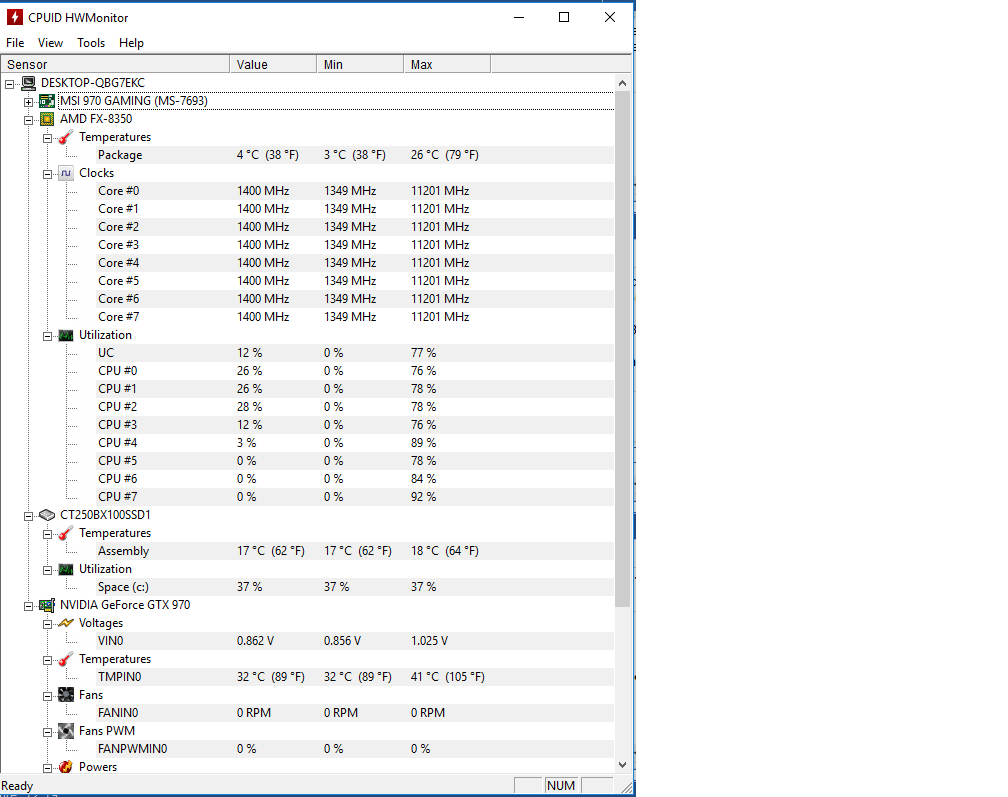Collapse the Powers branch
Viewport: 1008px width, 797px height.
[x=48, y=768]
